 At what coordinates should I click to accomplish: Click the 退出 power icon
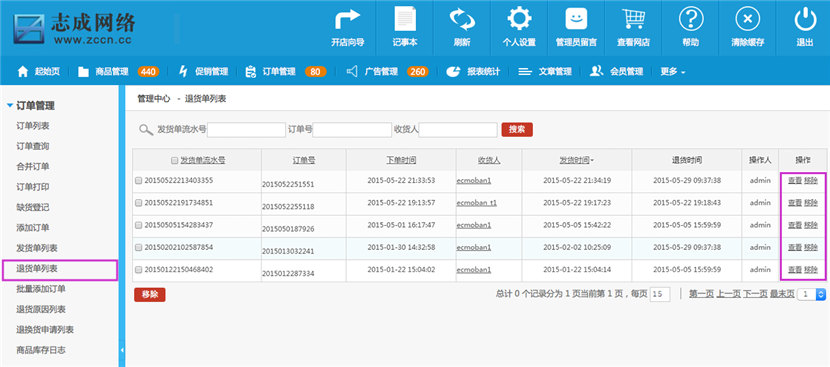(805, 20)
